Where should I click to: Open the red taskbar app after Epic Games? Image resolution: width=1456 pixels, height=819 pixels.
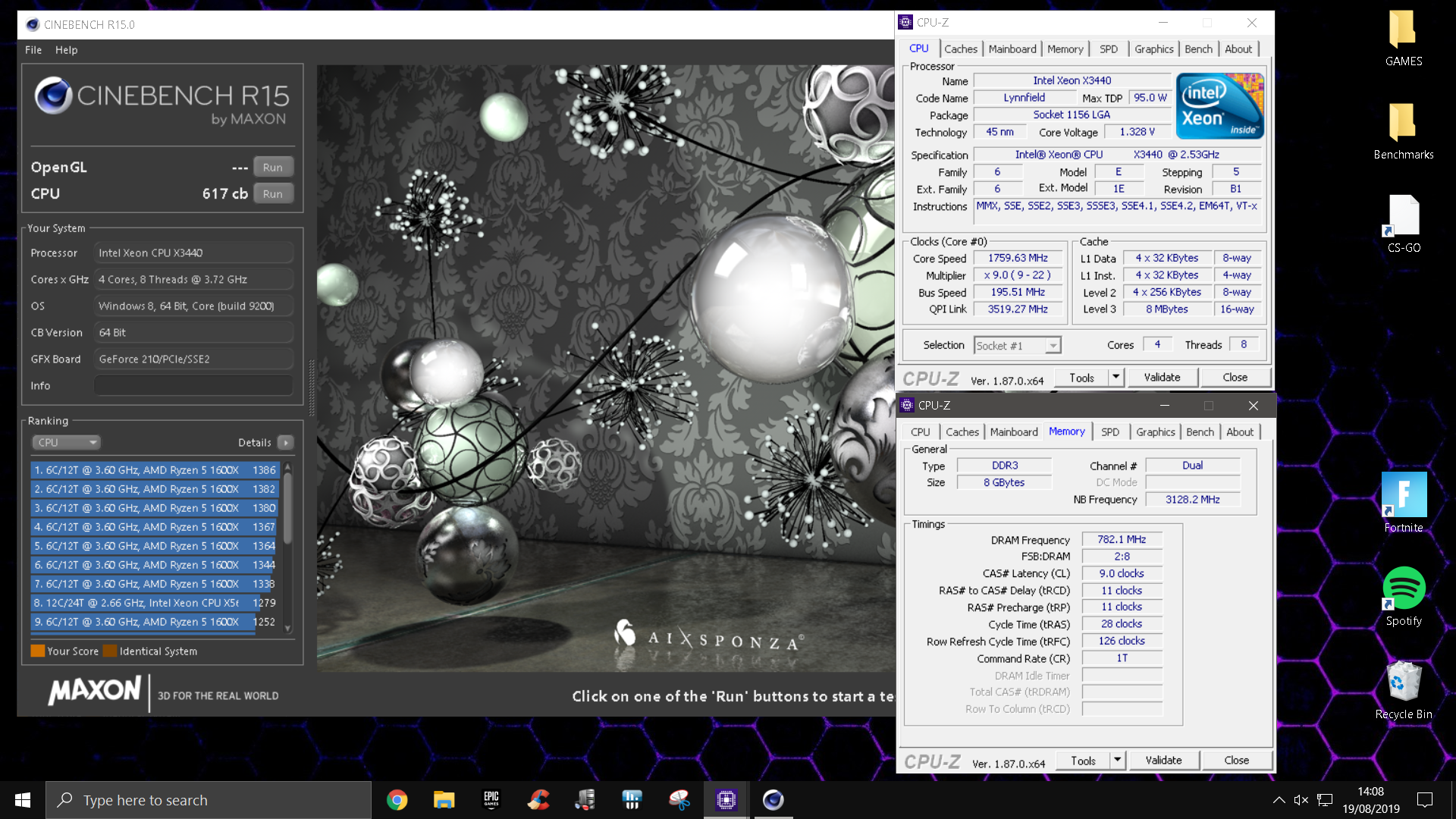[538, 800]
